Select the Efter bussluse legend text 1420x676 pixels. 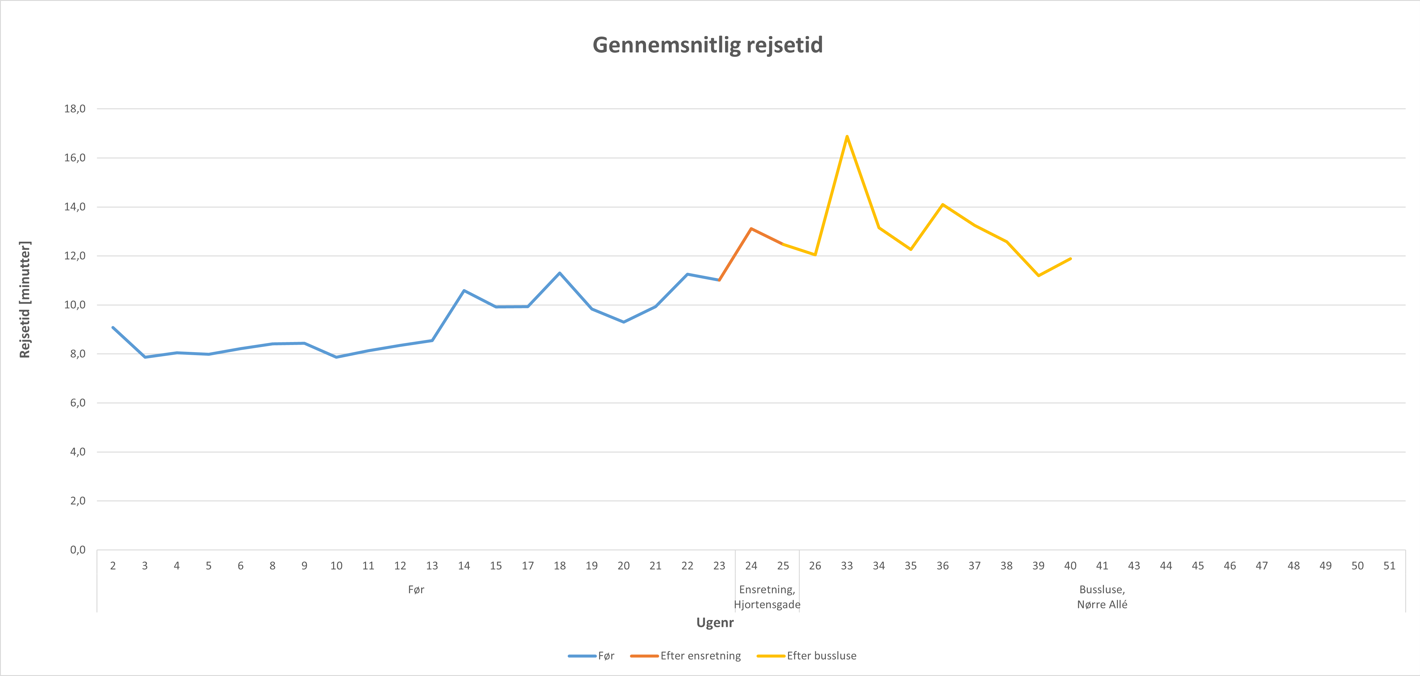[x=821, y=656]
